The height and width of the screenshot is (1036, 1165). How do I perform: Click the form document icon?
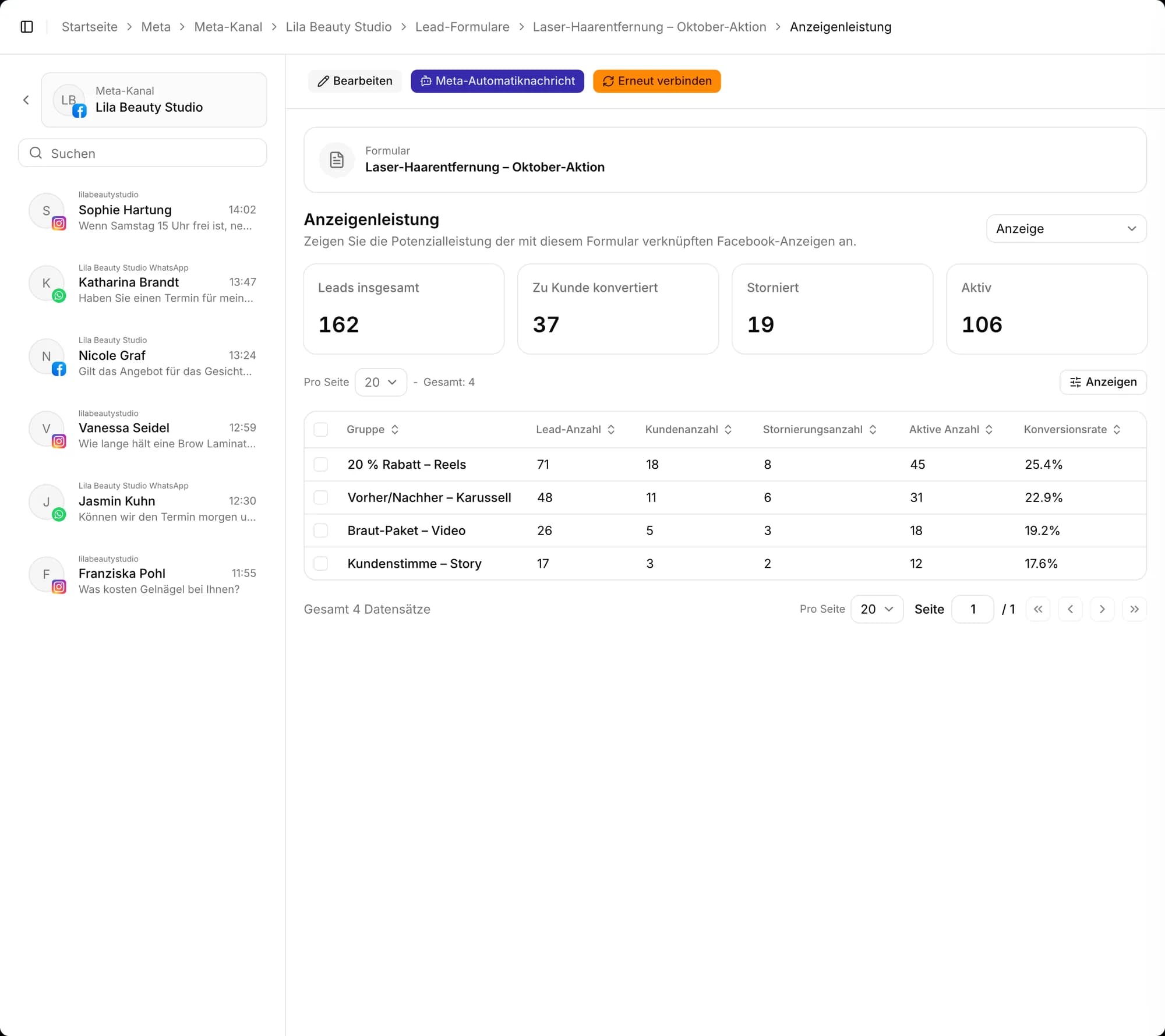point(337,160)
